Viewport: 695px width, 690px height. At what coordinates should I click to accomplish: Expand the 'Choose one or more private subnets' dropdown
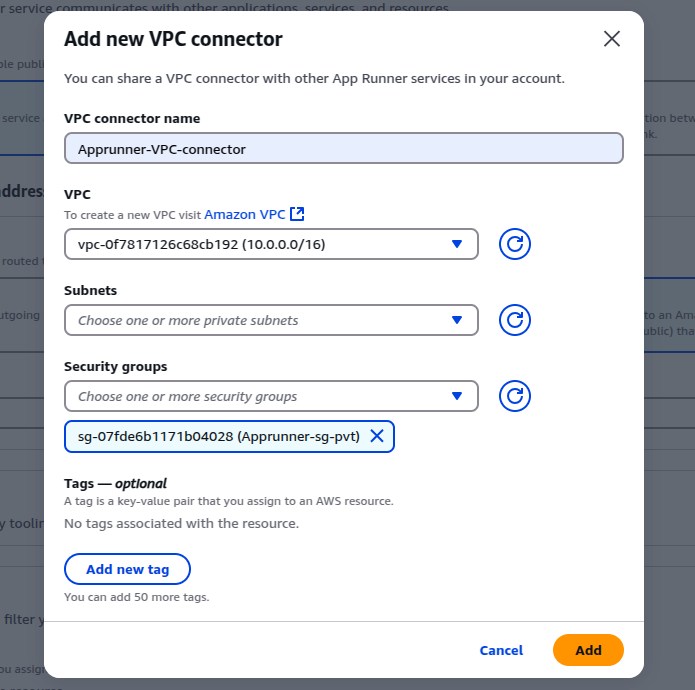260,320
